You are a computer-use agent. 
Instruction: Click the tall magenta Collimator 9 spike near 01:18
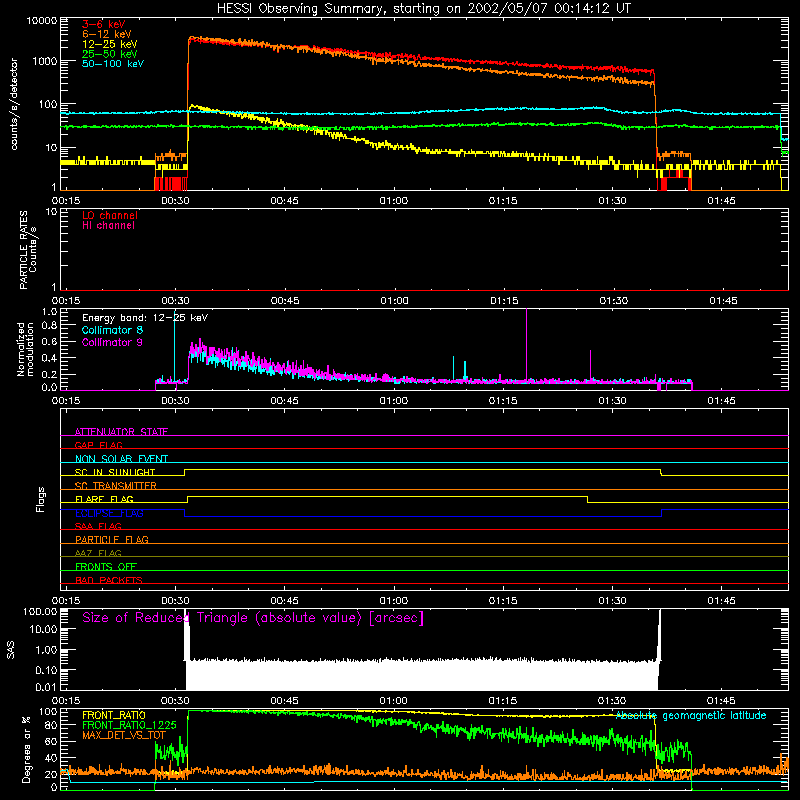click(x=527, y=344)
